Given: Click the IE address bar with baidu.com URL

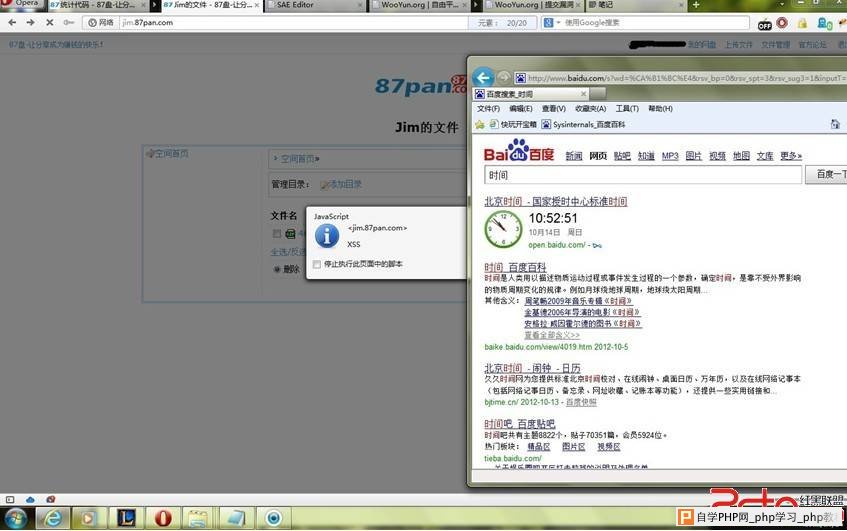Looking at the screenshot, I should click(681, 78).
